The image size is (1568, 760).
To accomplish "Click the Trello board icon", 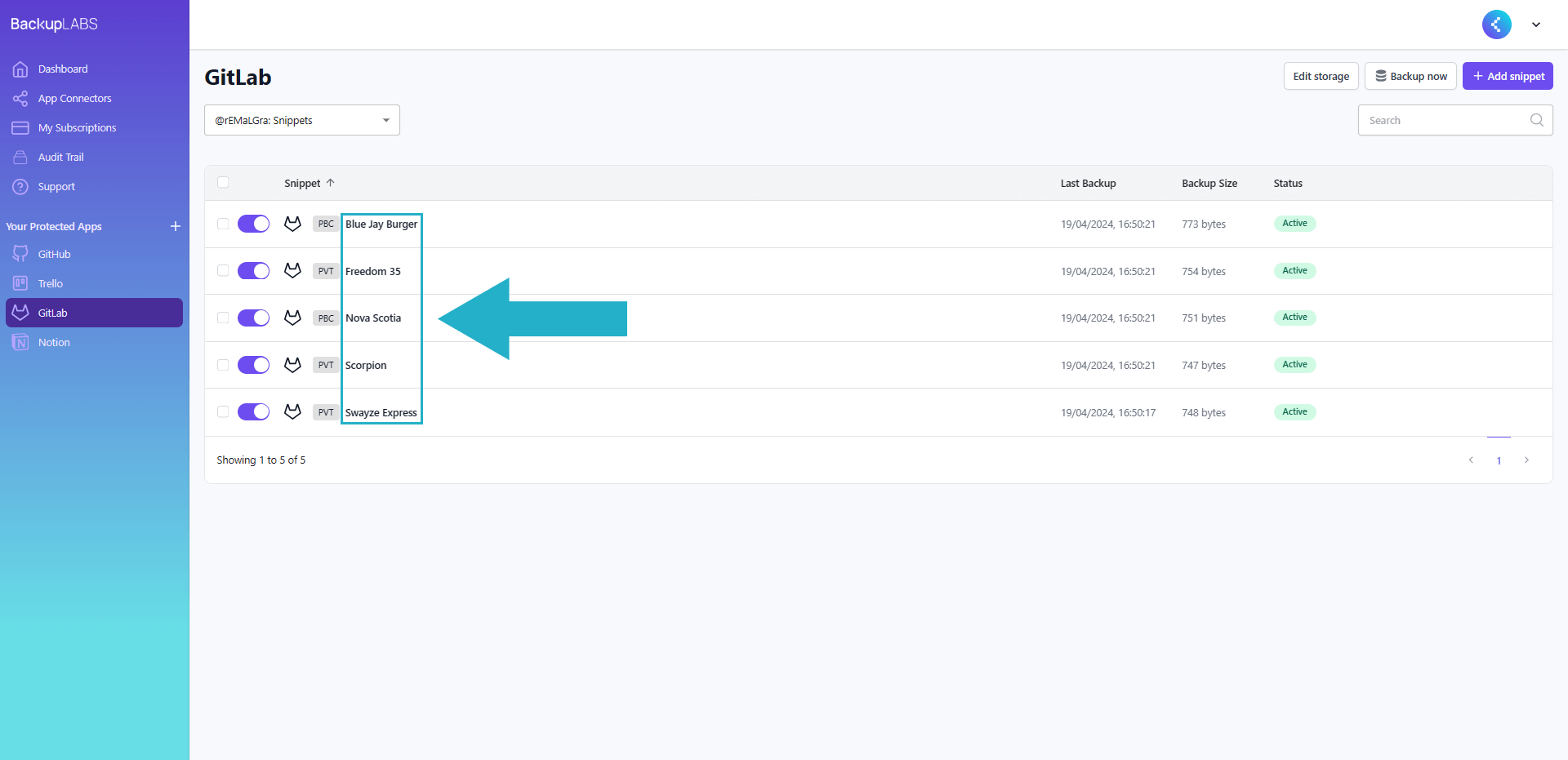I will click(20, 283).
